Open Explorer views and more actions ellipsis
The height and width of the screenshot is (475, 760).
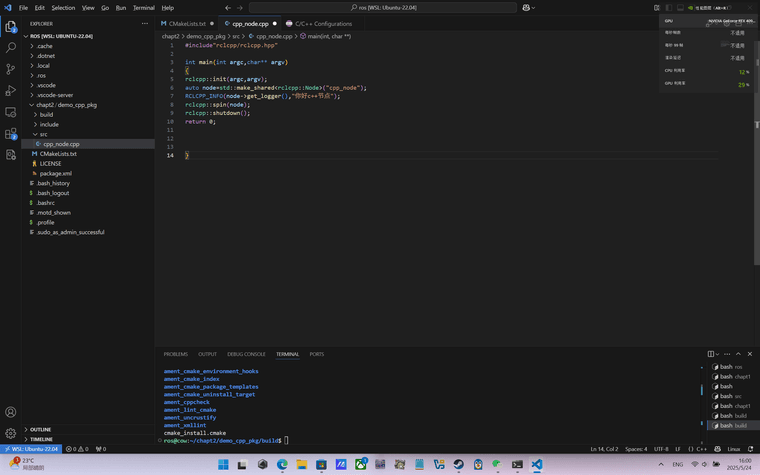click(144, 24)
